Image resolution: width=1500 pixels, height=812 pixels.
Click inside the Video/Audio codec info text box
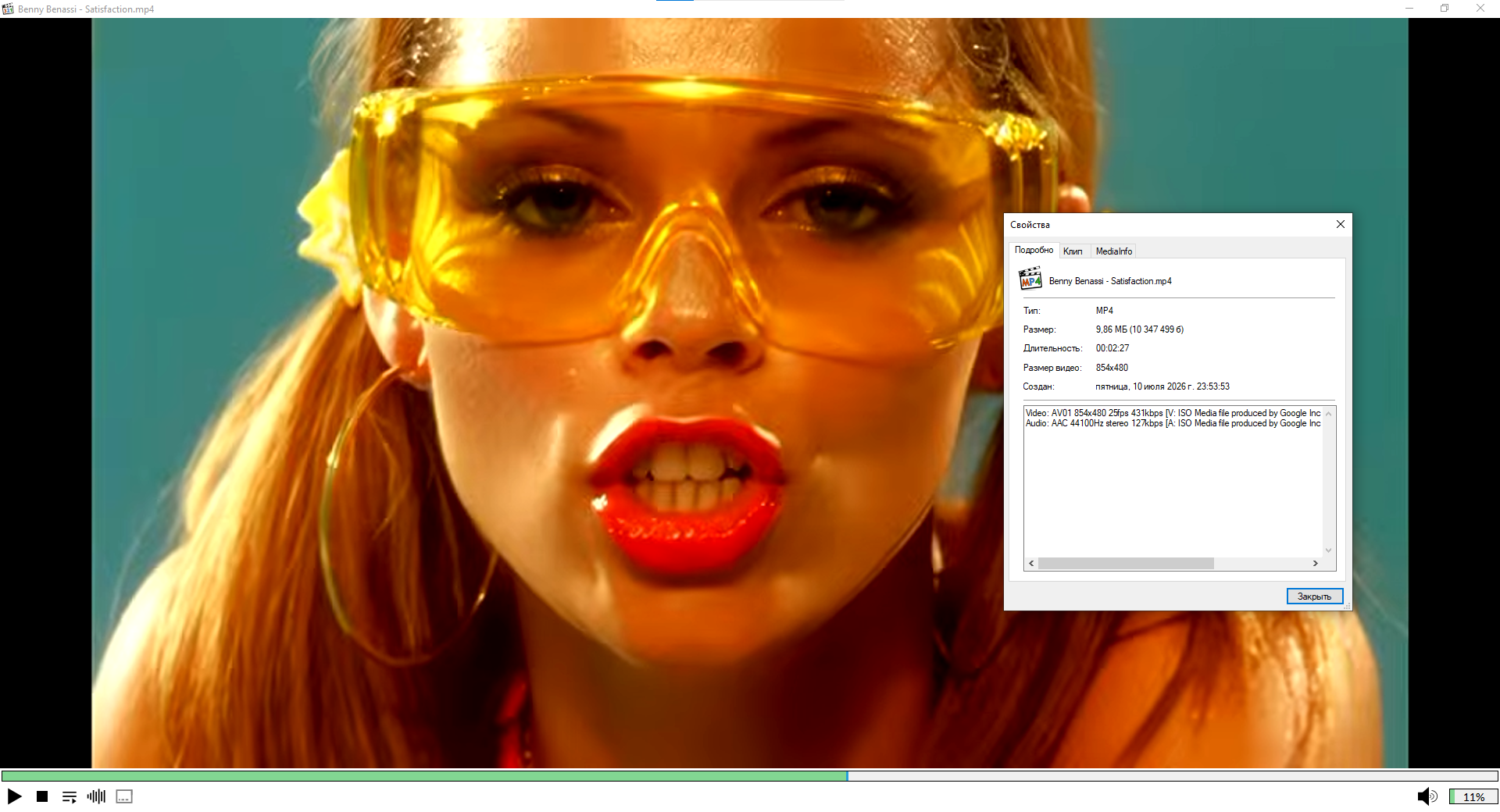1173,483
